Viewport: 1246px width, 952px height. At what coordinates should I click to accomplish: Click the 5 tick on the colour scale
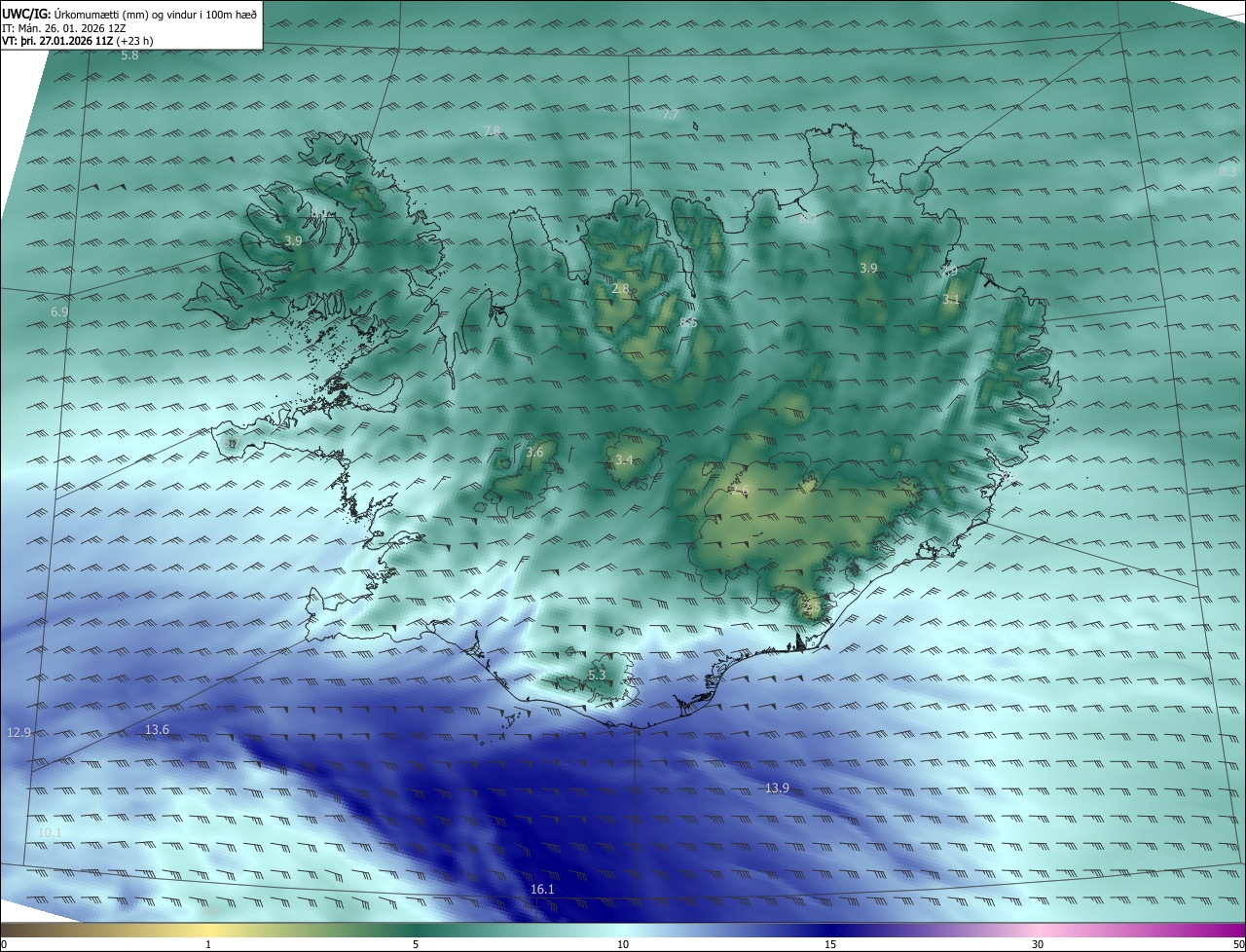click(416, 944)
